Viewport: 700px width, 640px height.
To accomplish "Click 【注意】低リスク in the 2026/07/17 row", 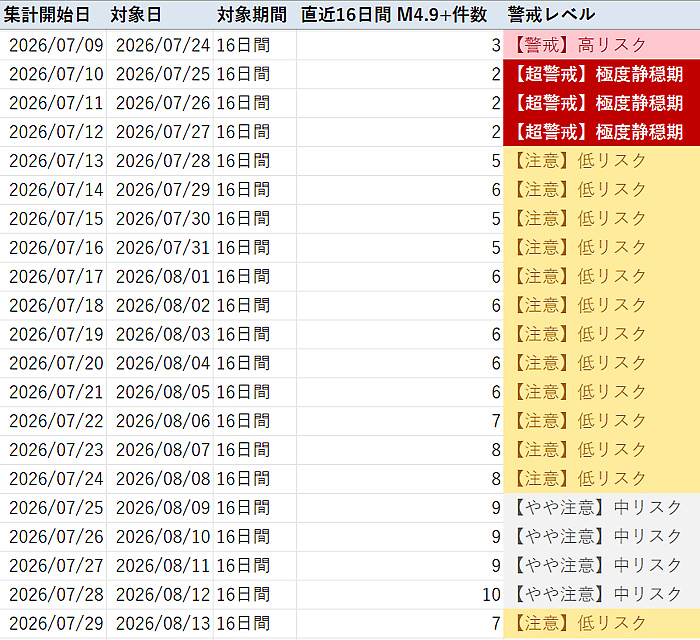I will click(601, 277).
